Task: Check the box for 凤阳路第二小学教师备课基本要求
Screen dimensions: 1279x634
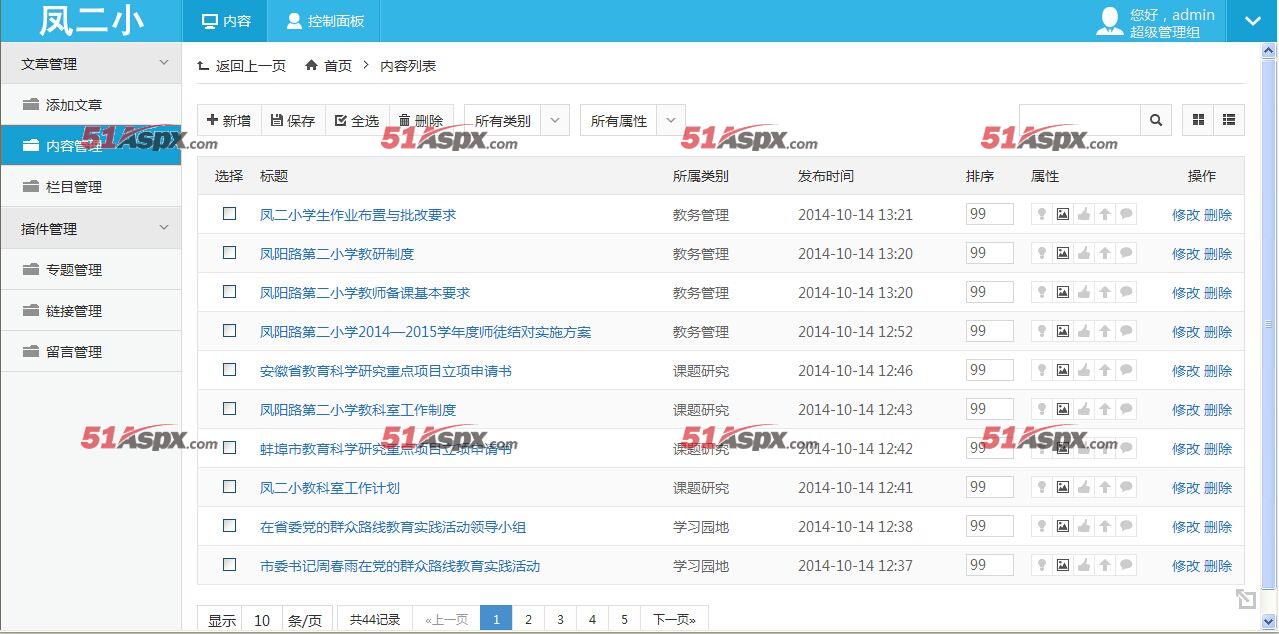Action: pos(229,291)
